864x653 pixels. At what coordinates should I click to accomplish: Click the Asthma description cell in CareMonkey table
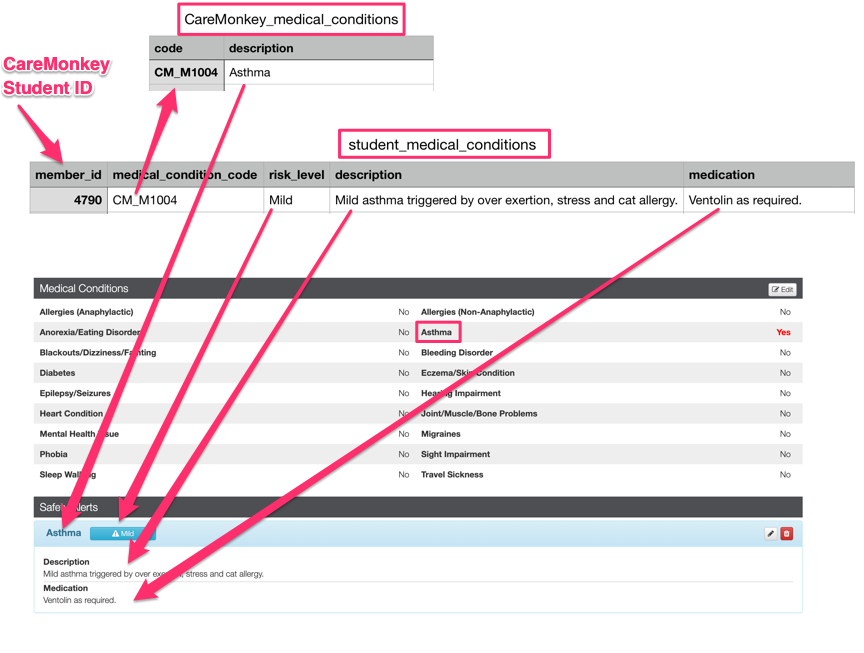pyautogui.click(x=328, y=72)
